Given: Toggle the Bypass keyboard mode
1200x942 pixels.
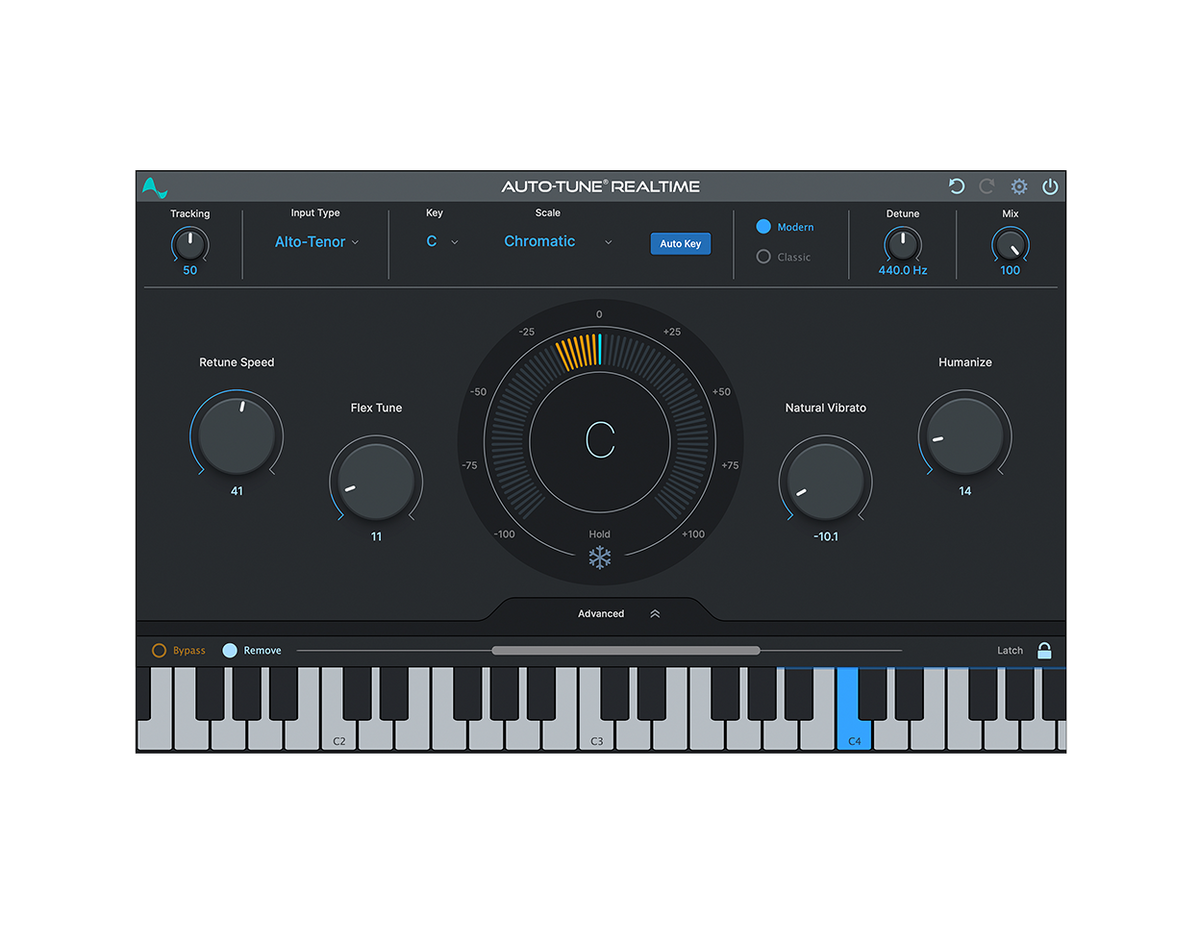Looking at the screenshot, I should click(159, 650).
